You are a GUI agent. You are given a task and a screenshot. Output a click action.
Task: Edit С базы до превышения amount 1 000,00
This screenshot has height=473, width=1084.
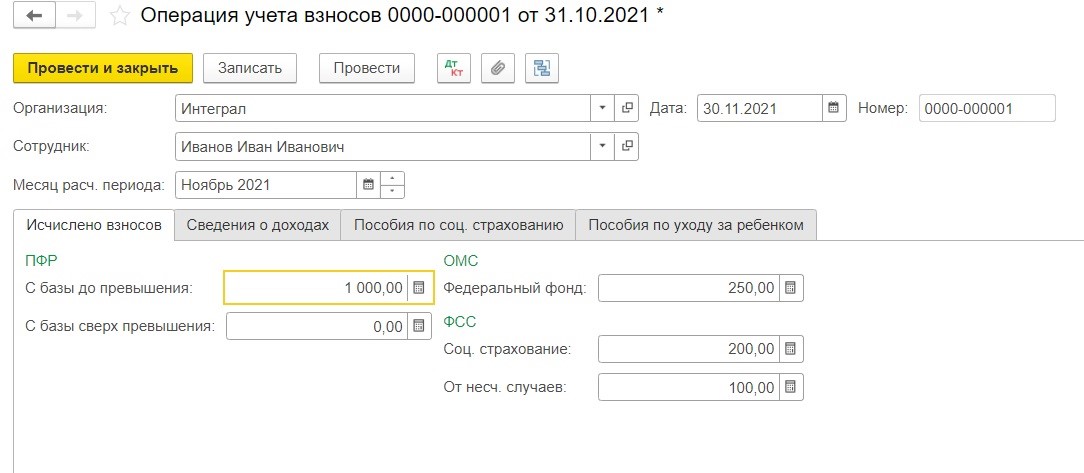317,288
